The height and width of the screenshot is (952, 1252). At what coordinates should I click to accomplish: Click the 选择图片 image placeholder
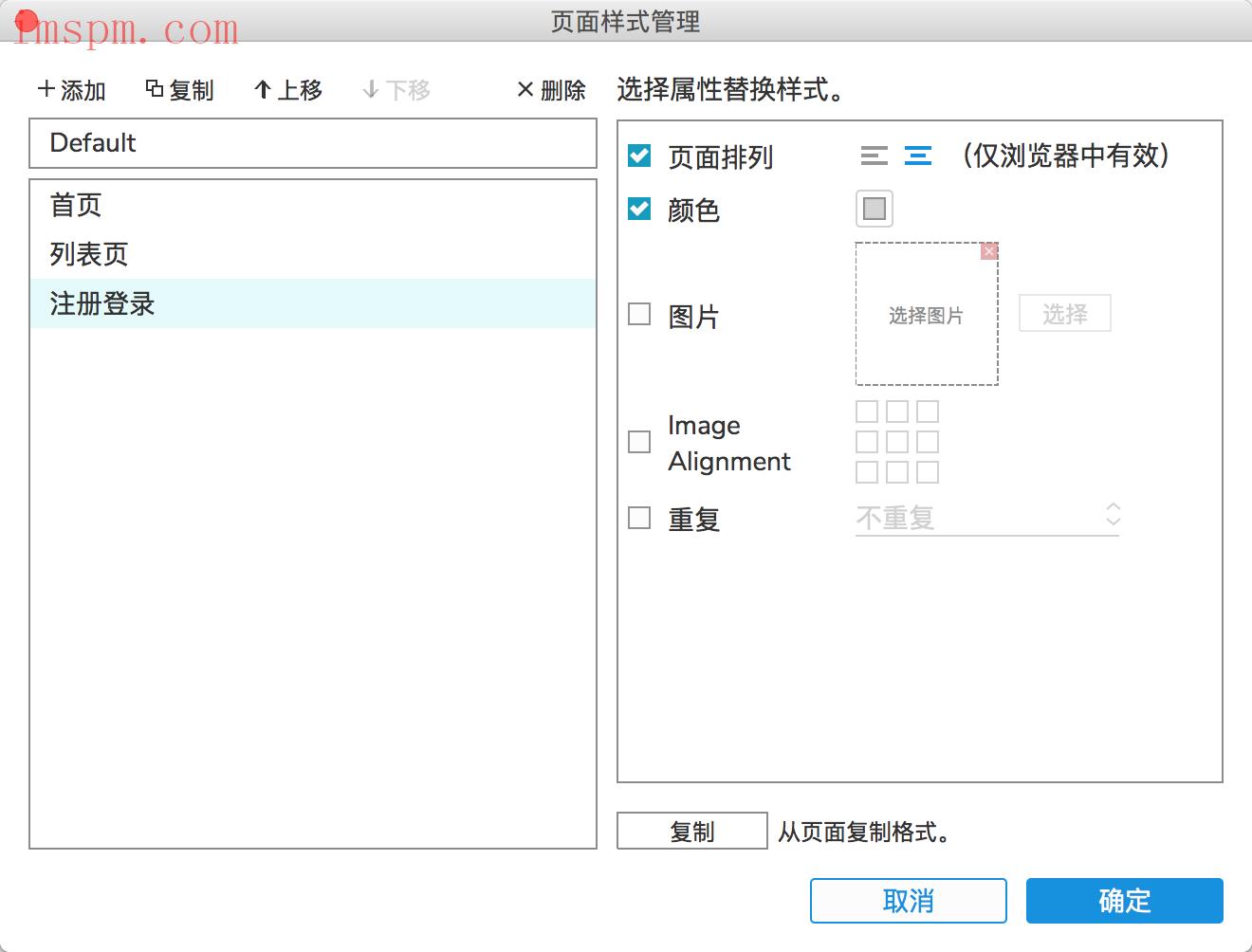927,314
